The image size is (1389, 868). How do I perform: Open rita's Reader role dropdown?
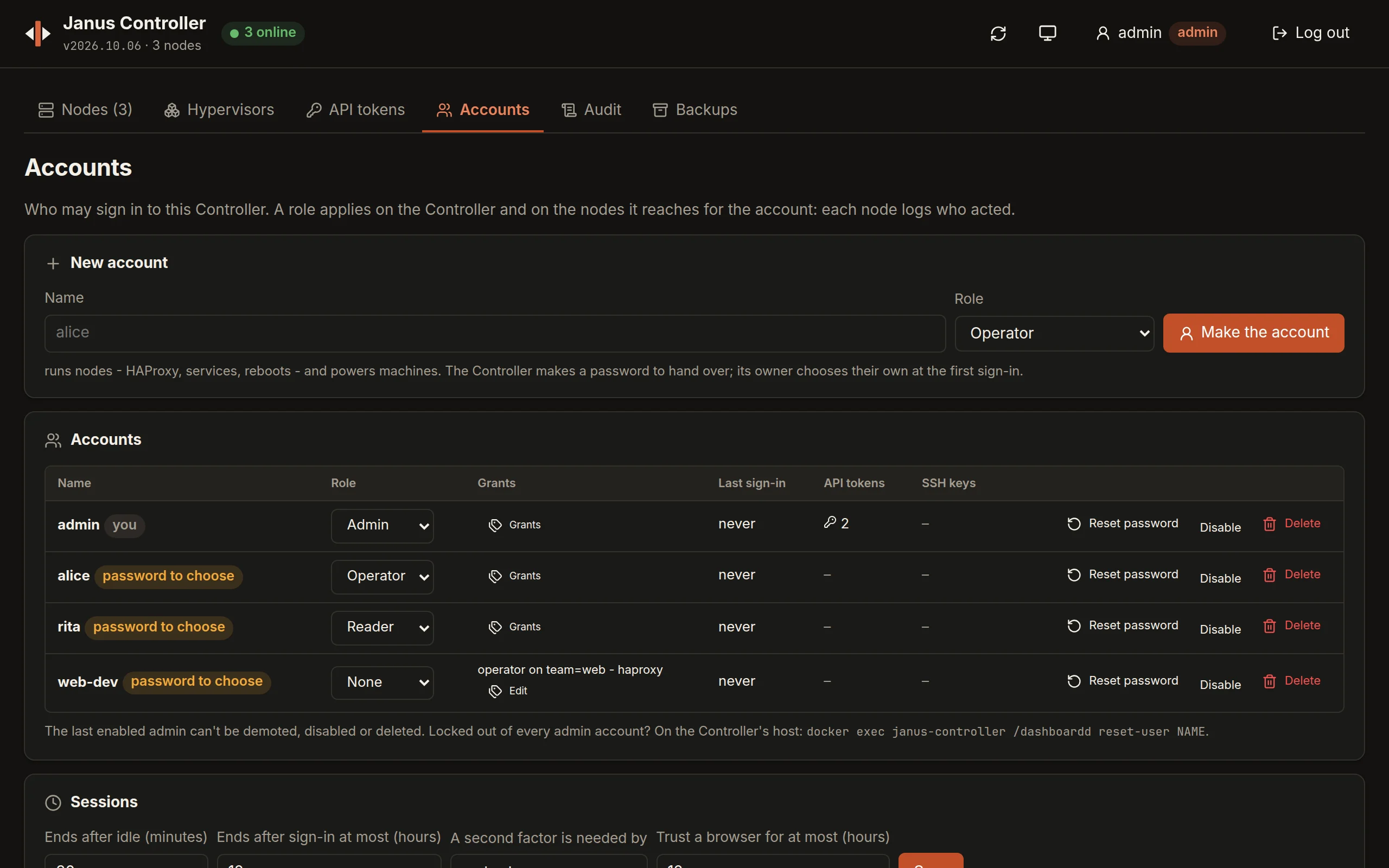pyautogui.click(x=383, y=628)
